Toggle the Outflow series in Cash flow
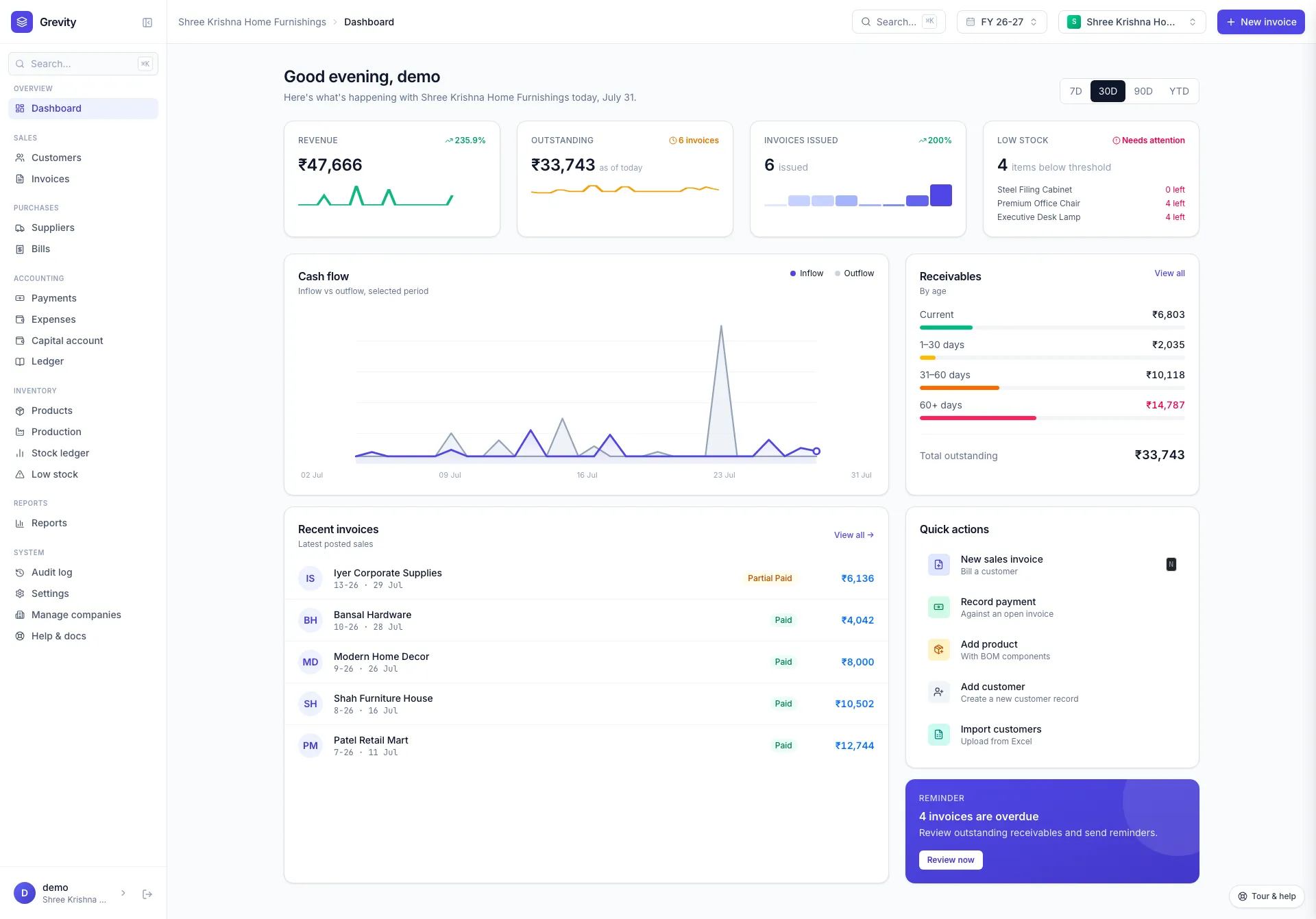This screenshot has width=1316, height=919. pos(855,273)
